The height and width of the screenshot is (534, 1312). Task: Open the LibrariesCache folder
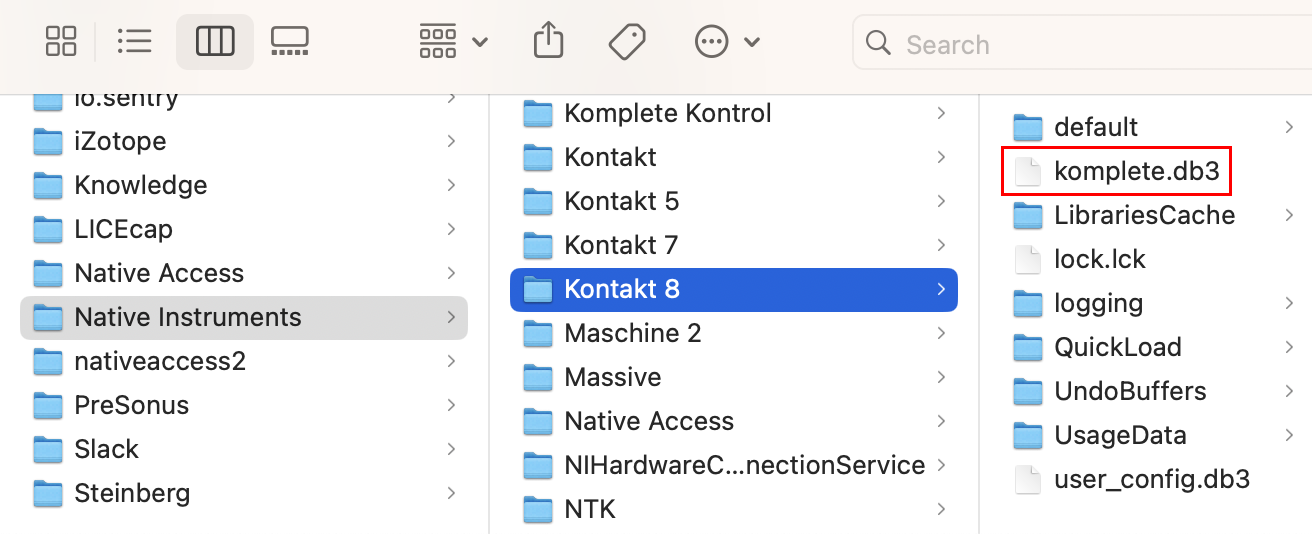click(1144, 215)
